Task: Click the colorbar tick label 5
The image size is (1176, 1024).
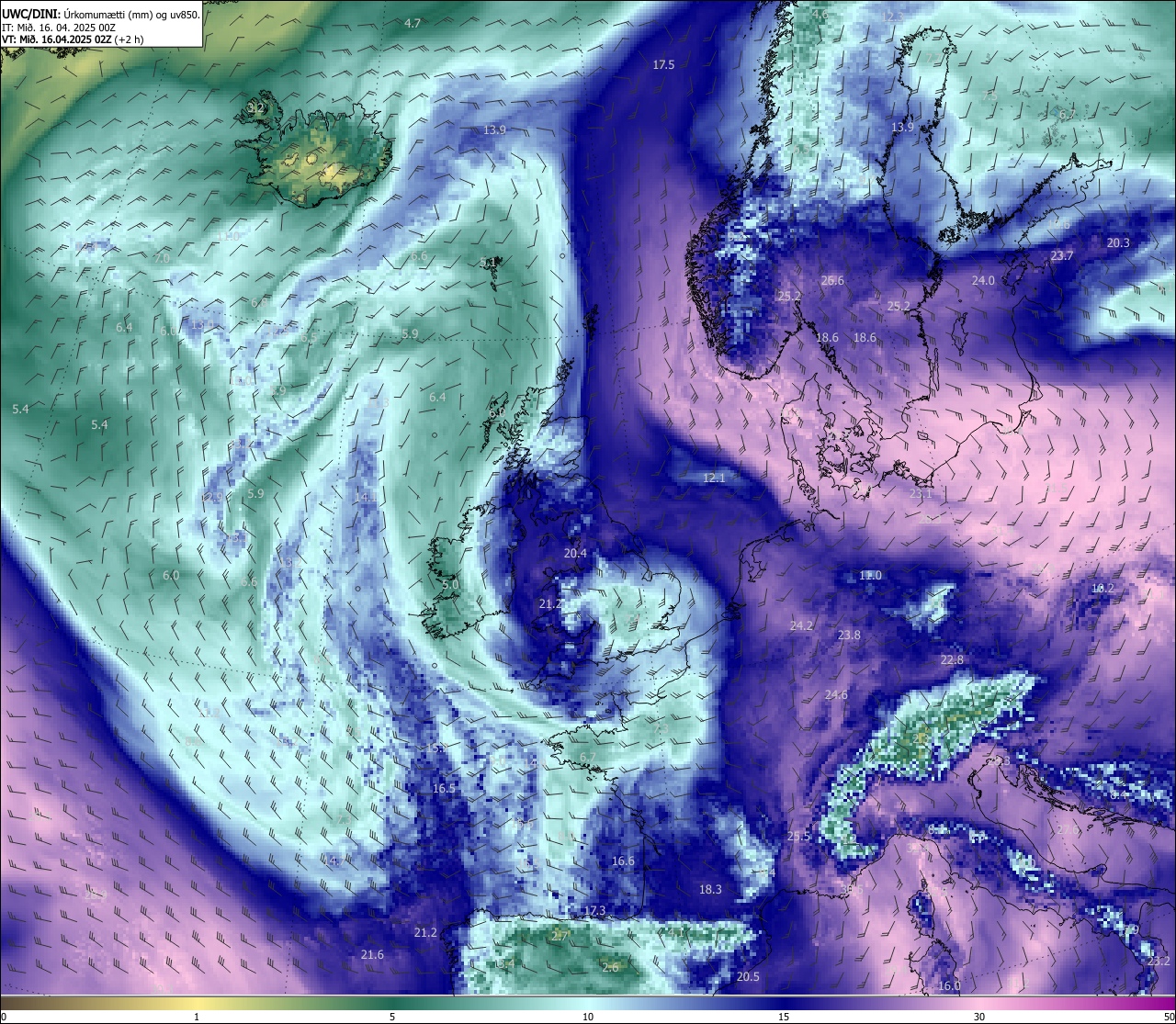Action: click(392, 1016)
